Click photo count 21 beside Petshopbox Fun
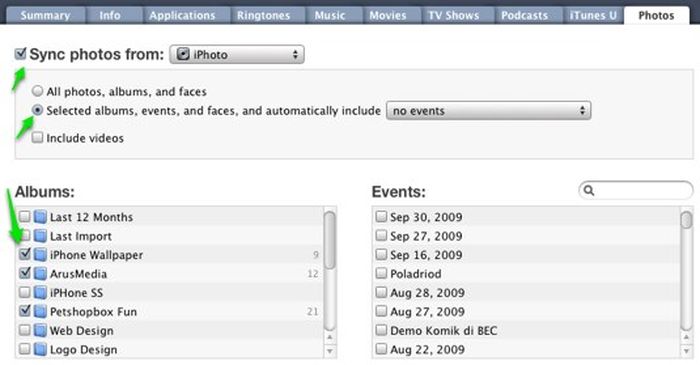The height and width of the screenshot is (365, 700). (313, 311)
